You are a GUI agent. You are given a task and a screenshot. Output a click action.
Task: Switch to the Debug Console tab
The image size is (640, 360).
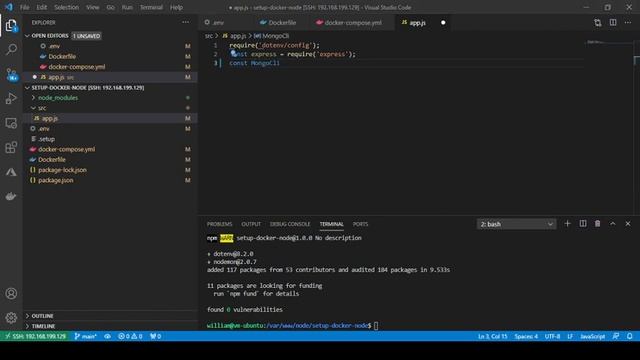click(290, 224)
